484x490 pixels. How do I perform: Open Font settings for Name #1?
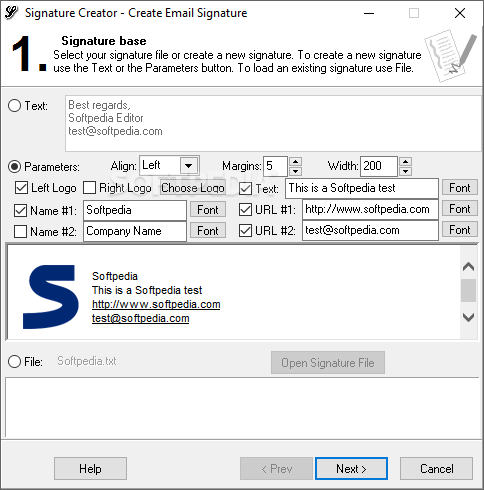[208, 210]
